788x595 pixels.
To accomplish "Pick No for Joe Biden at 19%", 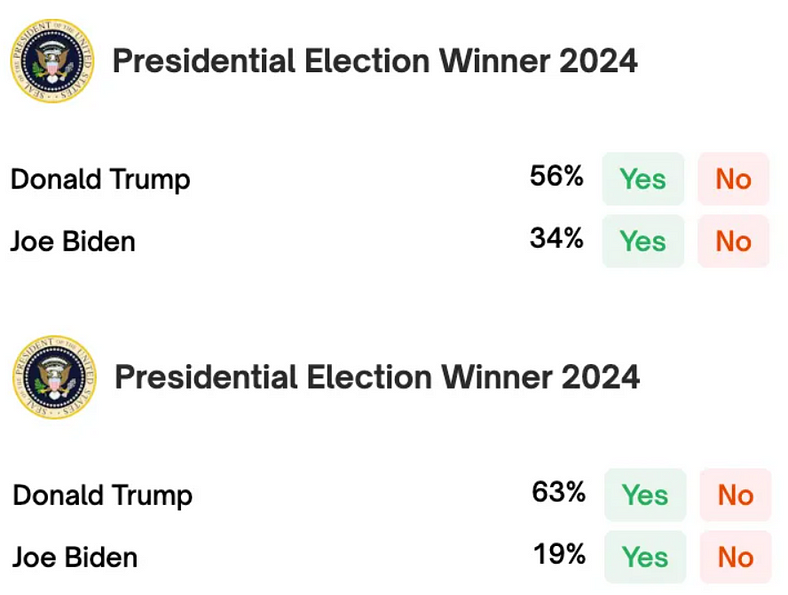I will pos(735,557).
